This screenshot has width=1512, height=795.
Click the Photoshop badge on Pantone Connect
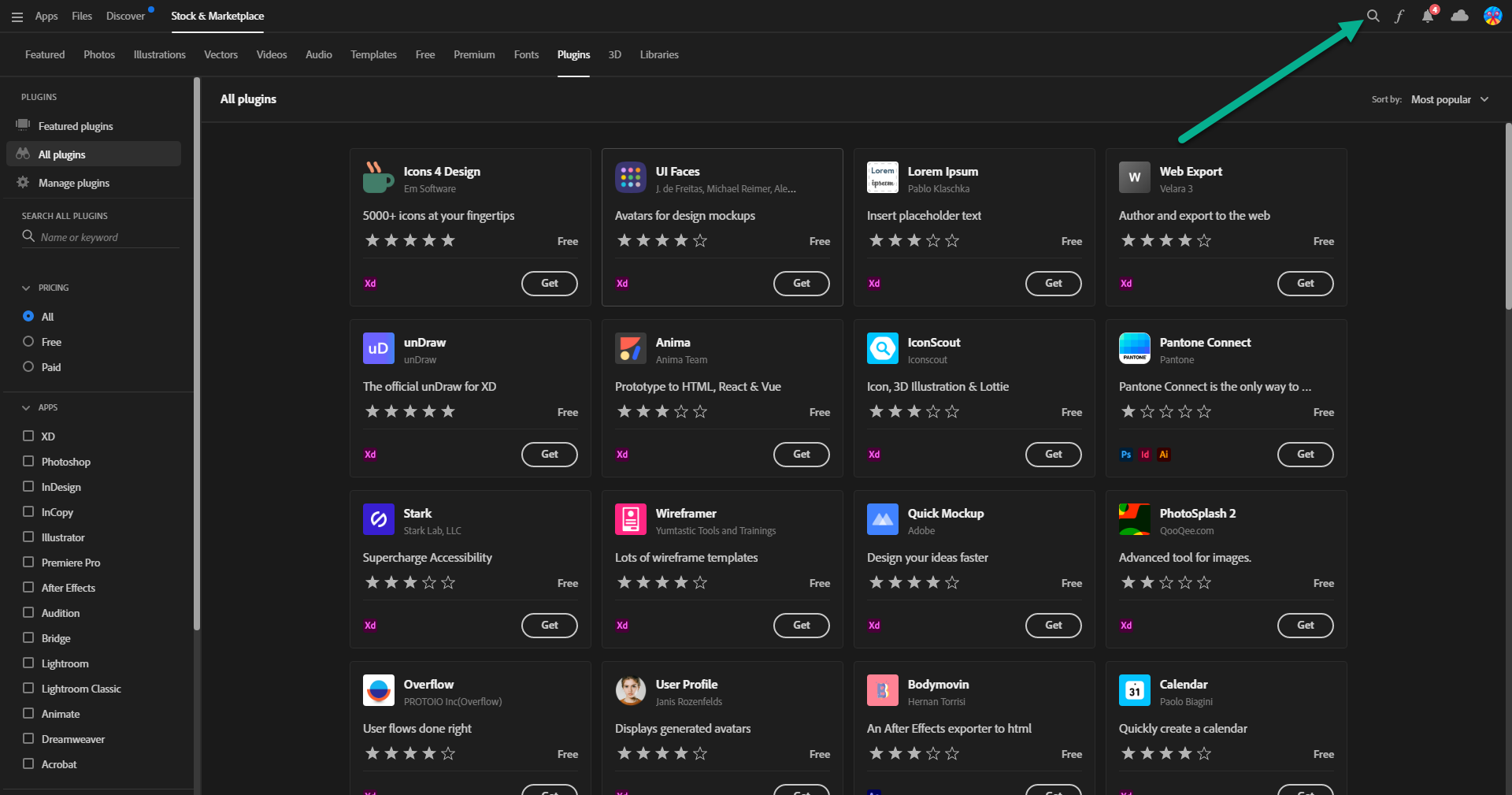pyautogui.click(x=1126, y=455)
